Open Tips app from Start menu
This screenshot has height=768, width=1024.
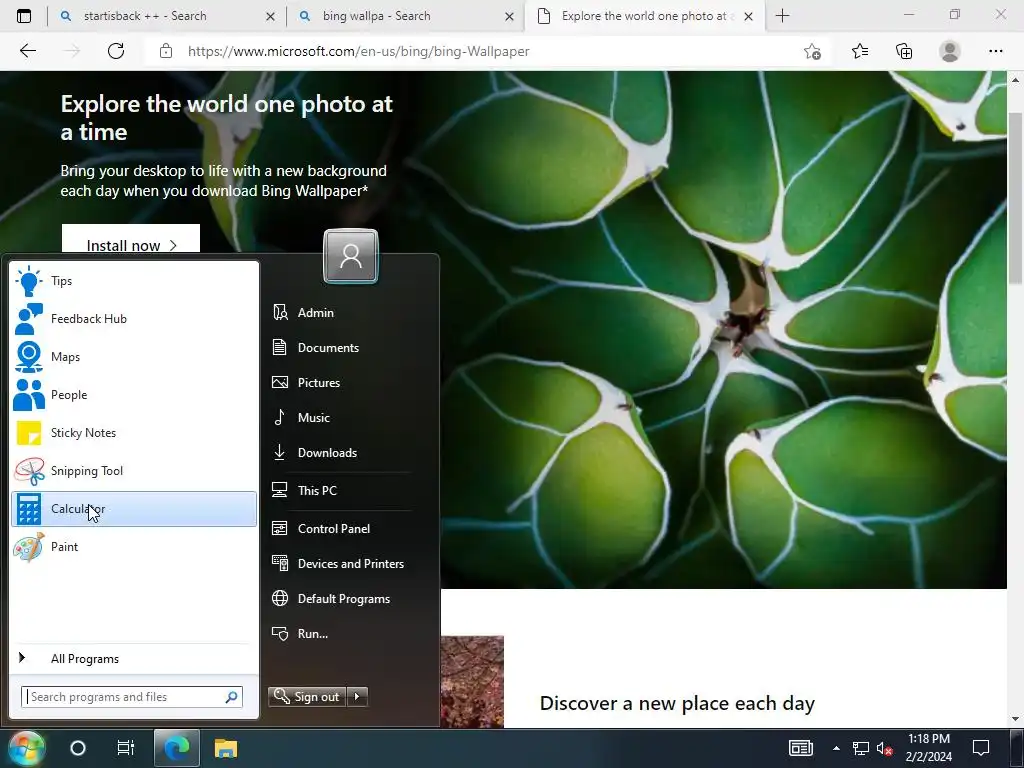pos(134,281)
